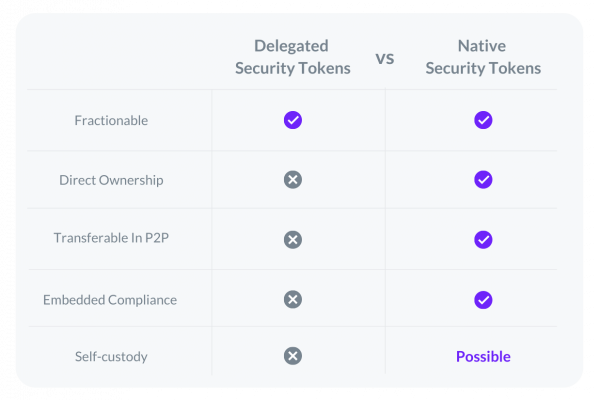Select the 'Delegated Security Tokens' column header

coord(293,57)
